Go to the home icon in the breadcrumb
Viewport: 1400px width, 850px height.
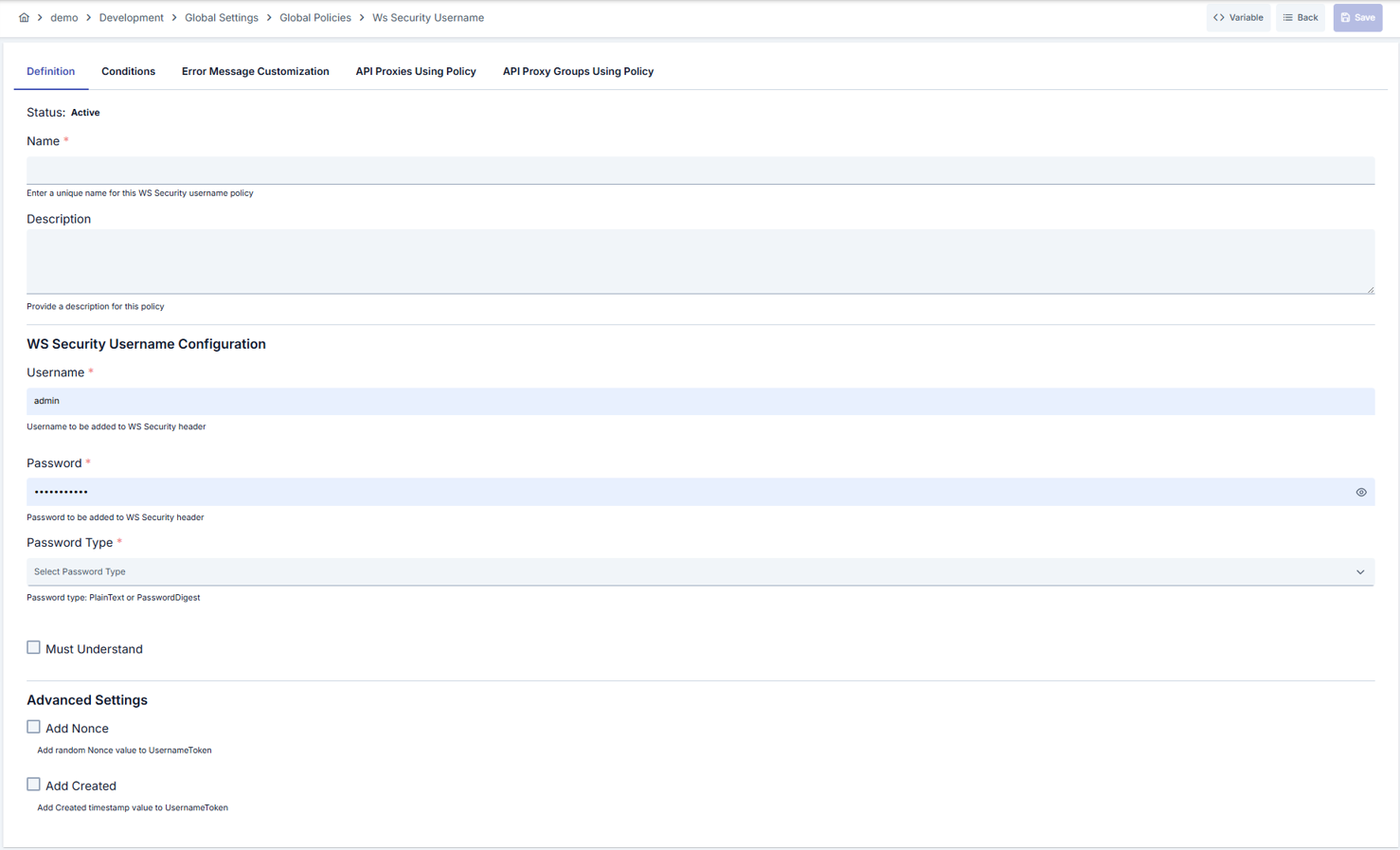point(24,17)
